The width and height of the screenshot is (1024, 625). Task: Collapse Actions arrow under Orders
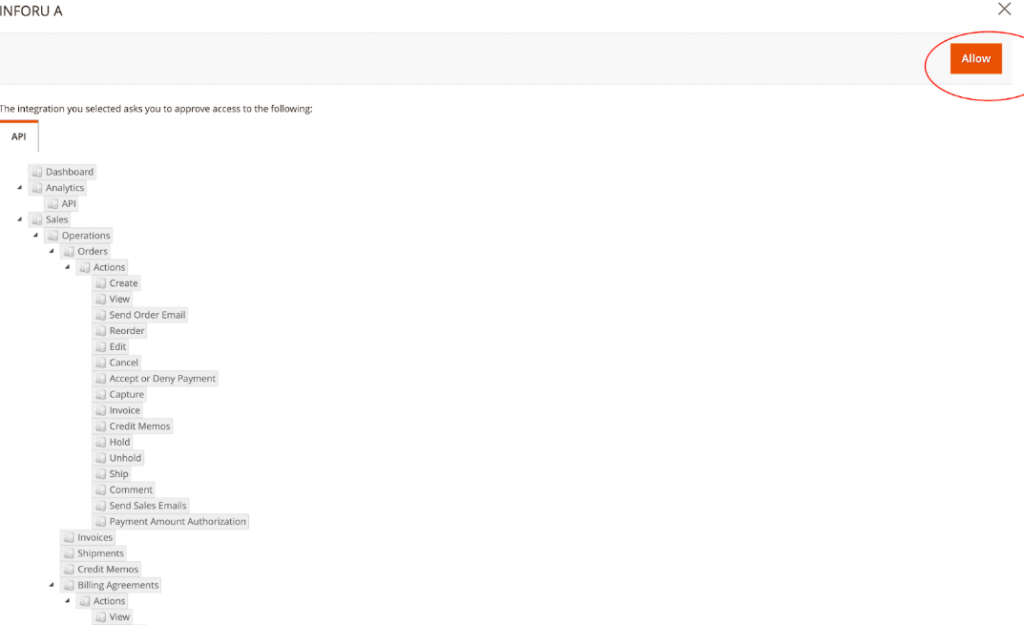point(67,267)
